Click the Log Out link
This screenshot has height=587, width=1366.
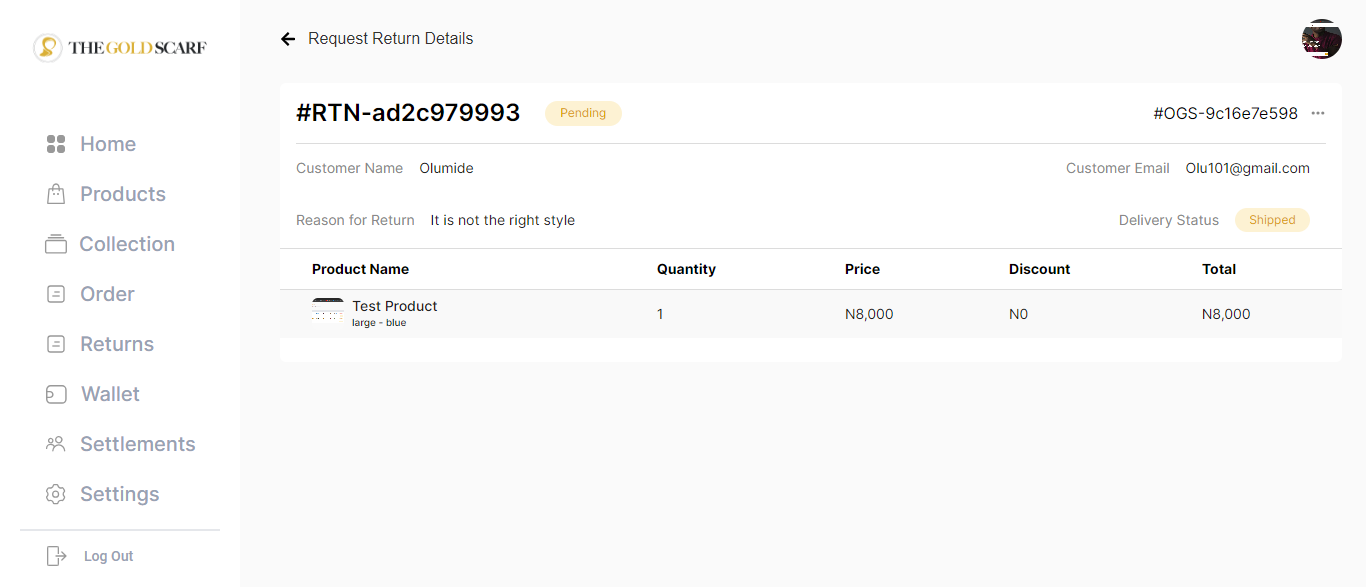point(108,556)
